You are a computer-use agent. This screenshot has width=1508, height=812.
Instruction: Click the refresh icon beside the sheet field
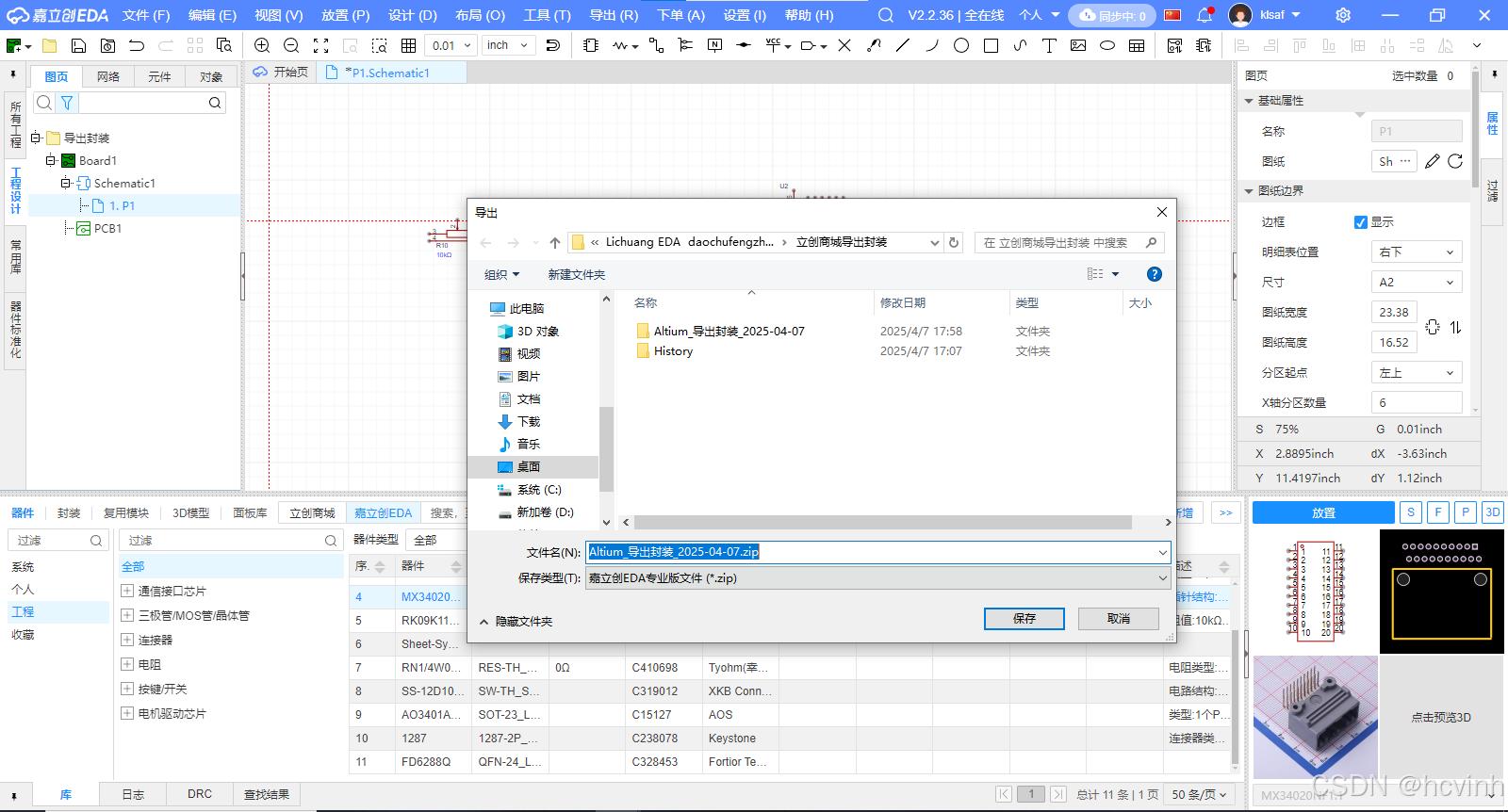pos(1455,161)
